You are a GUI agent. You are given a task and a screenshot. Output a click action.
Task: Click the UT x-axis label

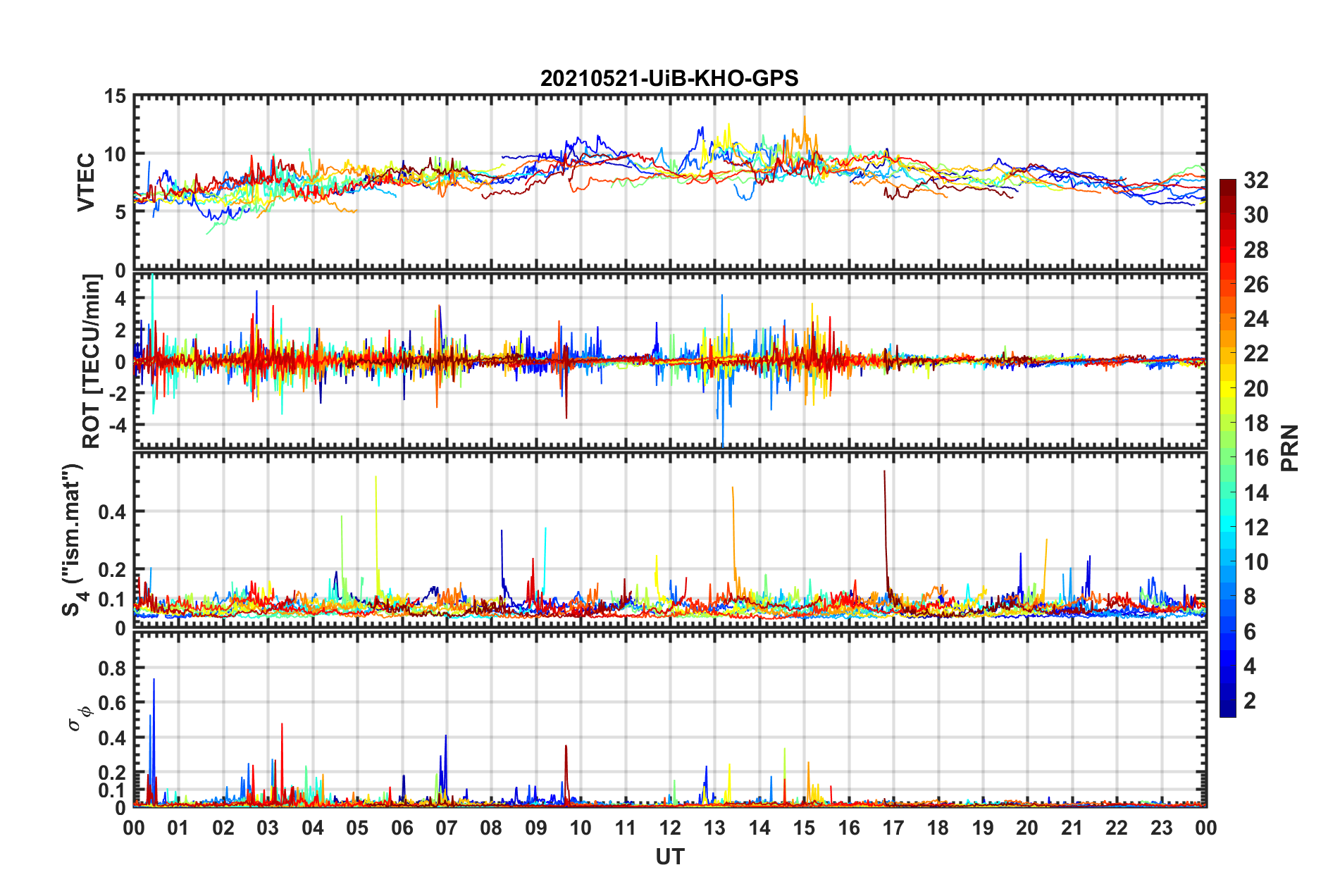tap(669, 857)
